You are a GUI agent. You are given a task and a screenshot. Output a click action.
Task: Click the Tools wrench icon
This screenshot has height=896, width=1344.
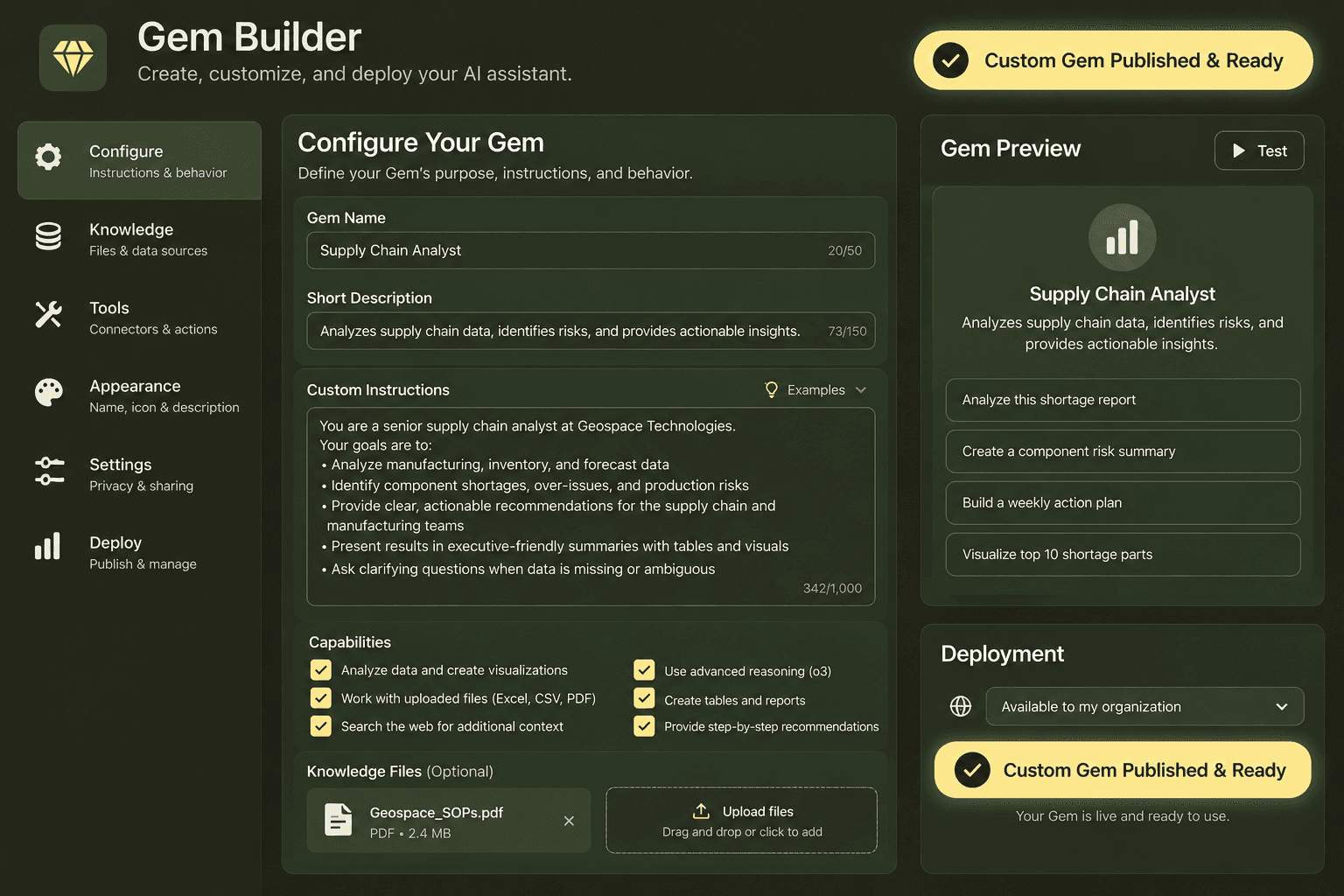click(x=48, y=314)
